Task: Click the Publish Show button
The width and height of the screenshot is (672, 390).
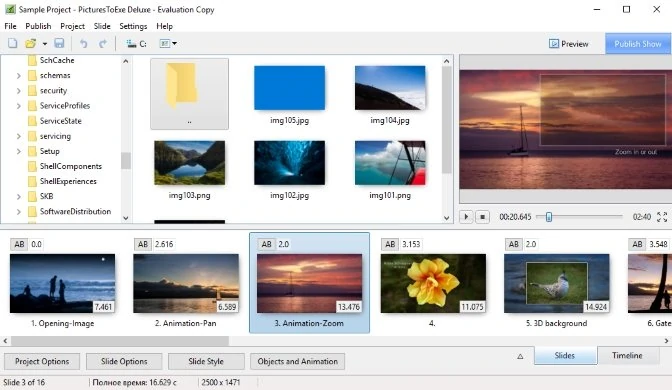Action: coord(638,44)
